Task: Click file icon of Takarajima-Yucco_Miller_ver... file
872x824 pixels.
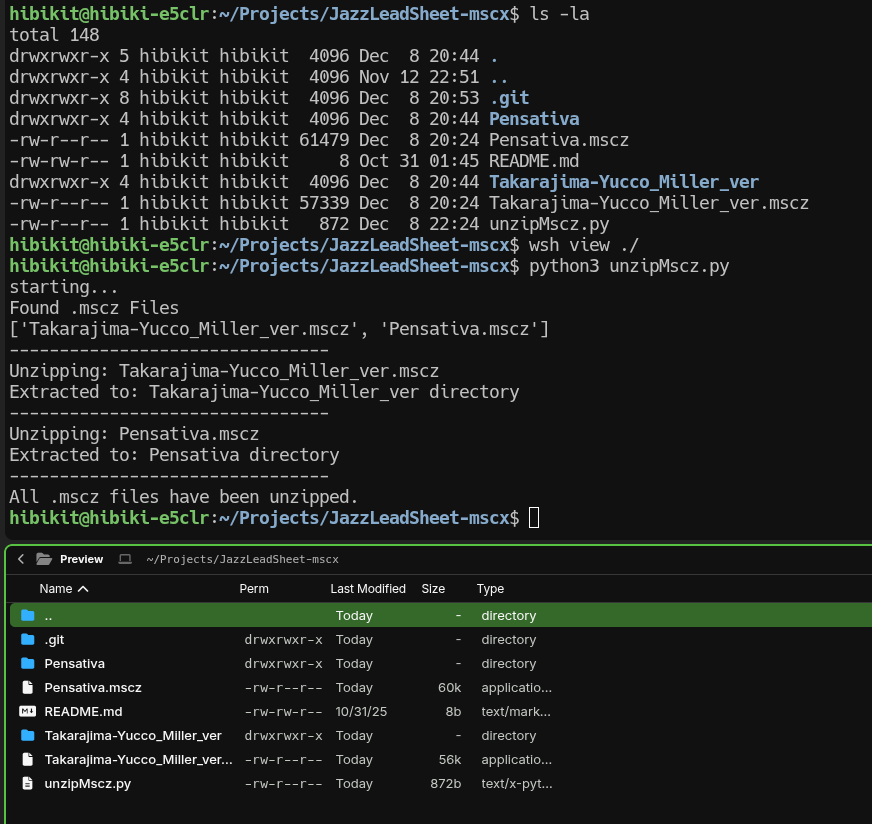Action: tap(28, 759)
